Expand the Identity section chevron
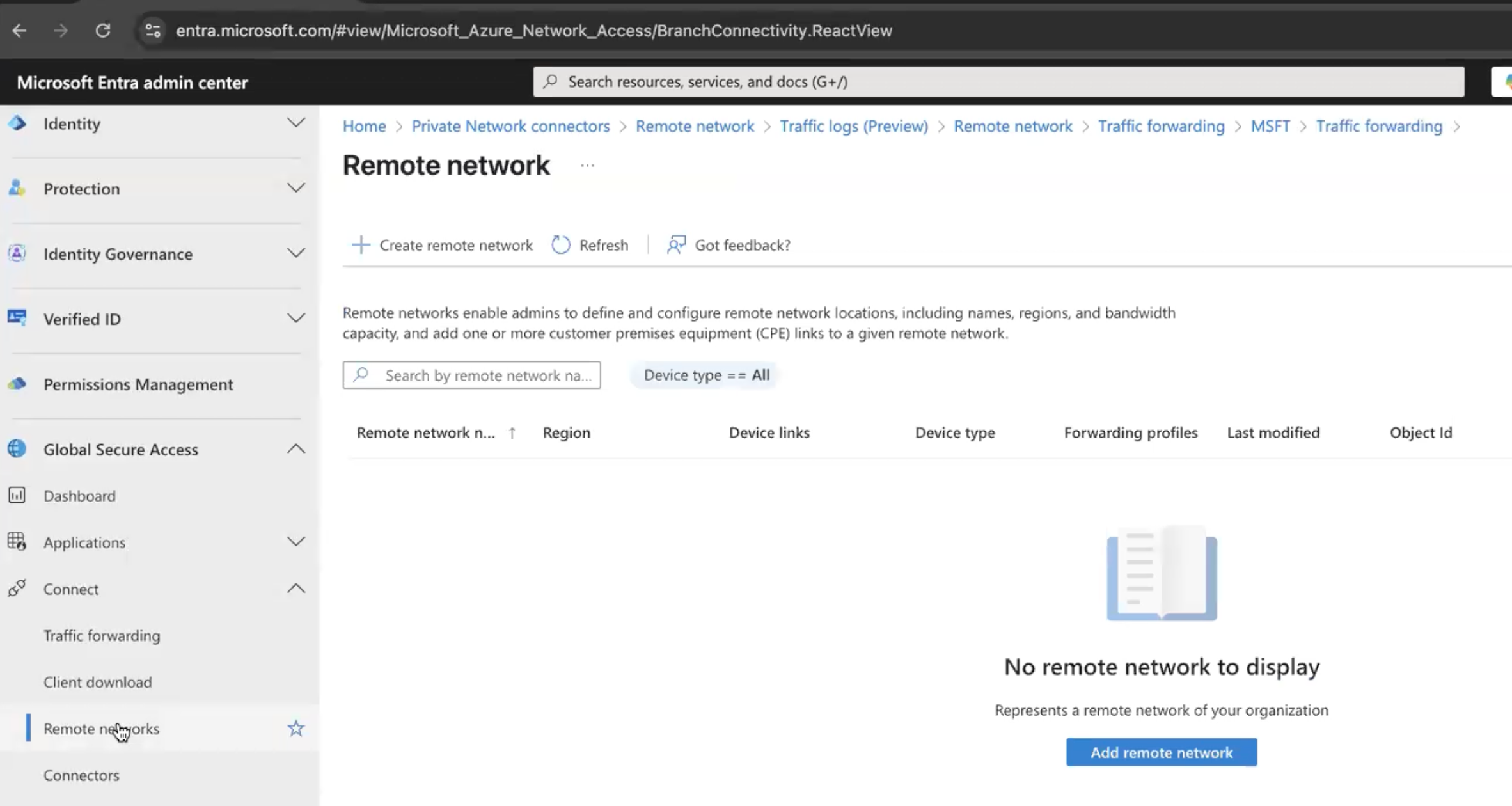The width and height of the screenshot is (1512, 806). [295, 122]
